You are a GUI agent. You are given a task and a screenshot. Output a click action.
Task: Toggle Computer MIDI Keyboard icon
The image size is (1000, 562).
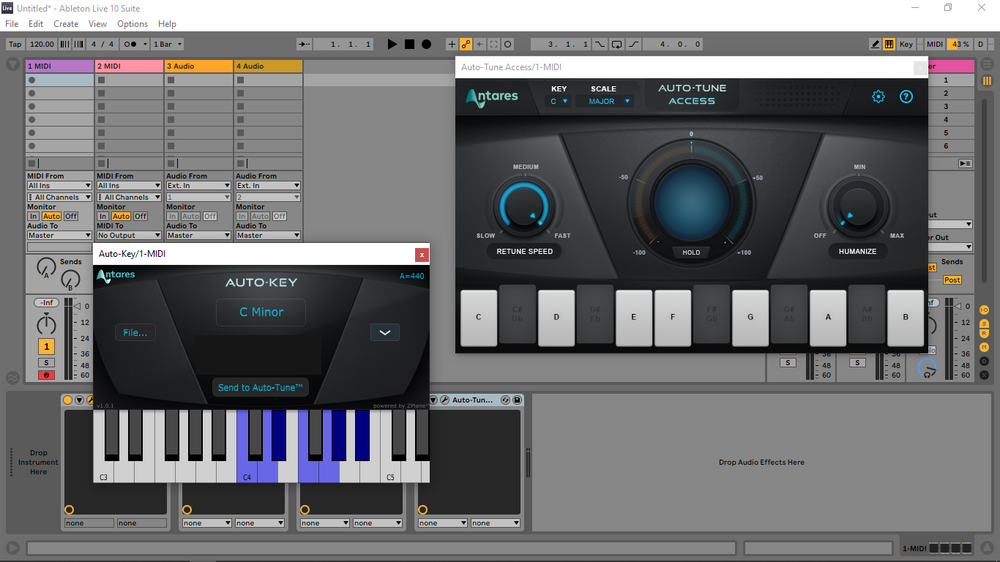pyautogui.click(x=888, y=44)
